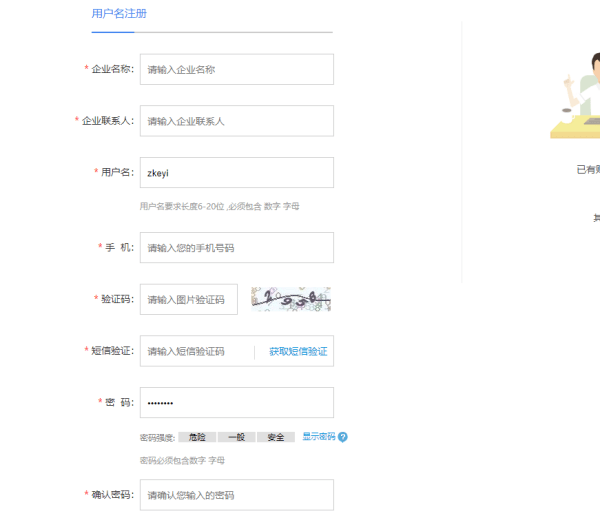The width and height of the screenshot is (600, 518).
Task: Click the 获取短信验证 link
Action: tap(298, 351)
